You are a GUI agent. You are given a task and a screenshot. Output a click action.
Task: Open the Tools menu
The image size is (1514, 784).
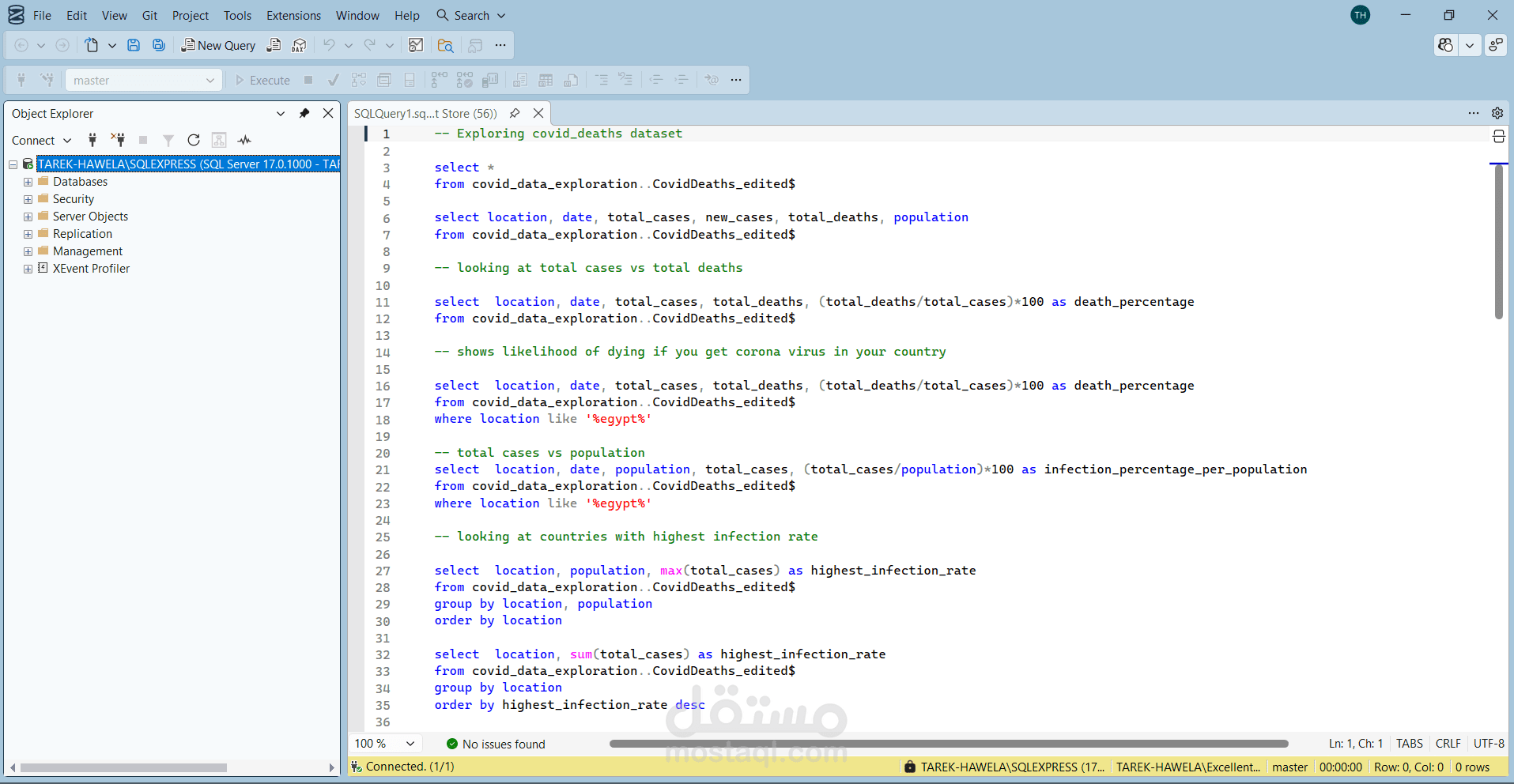[237, 15]
